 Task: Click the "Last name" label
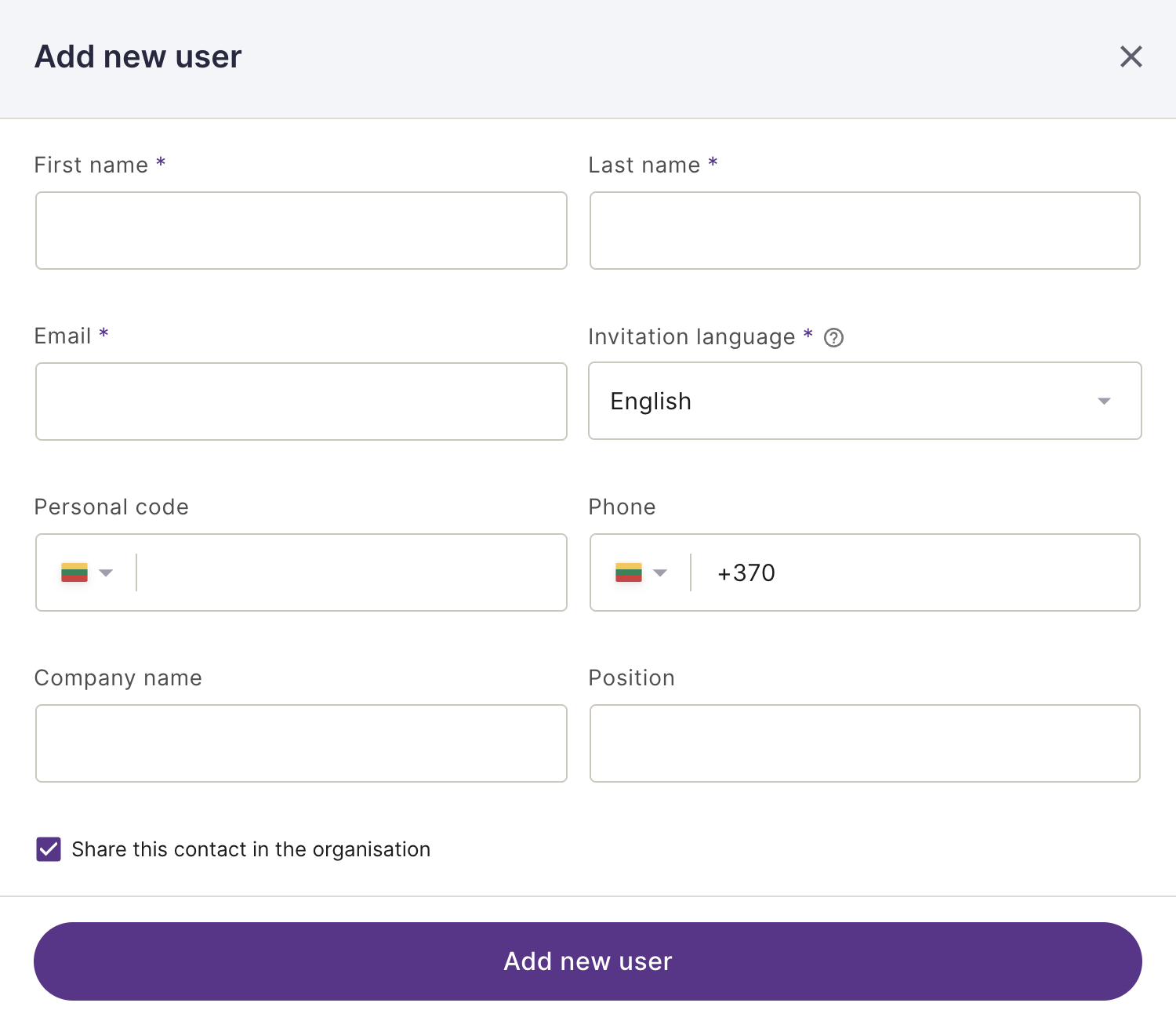point(644,165)
